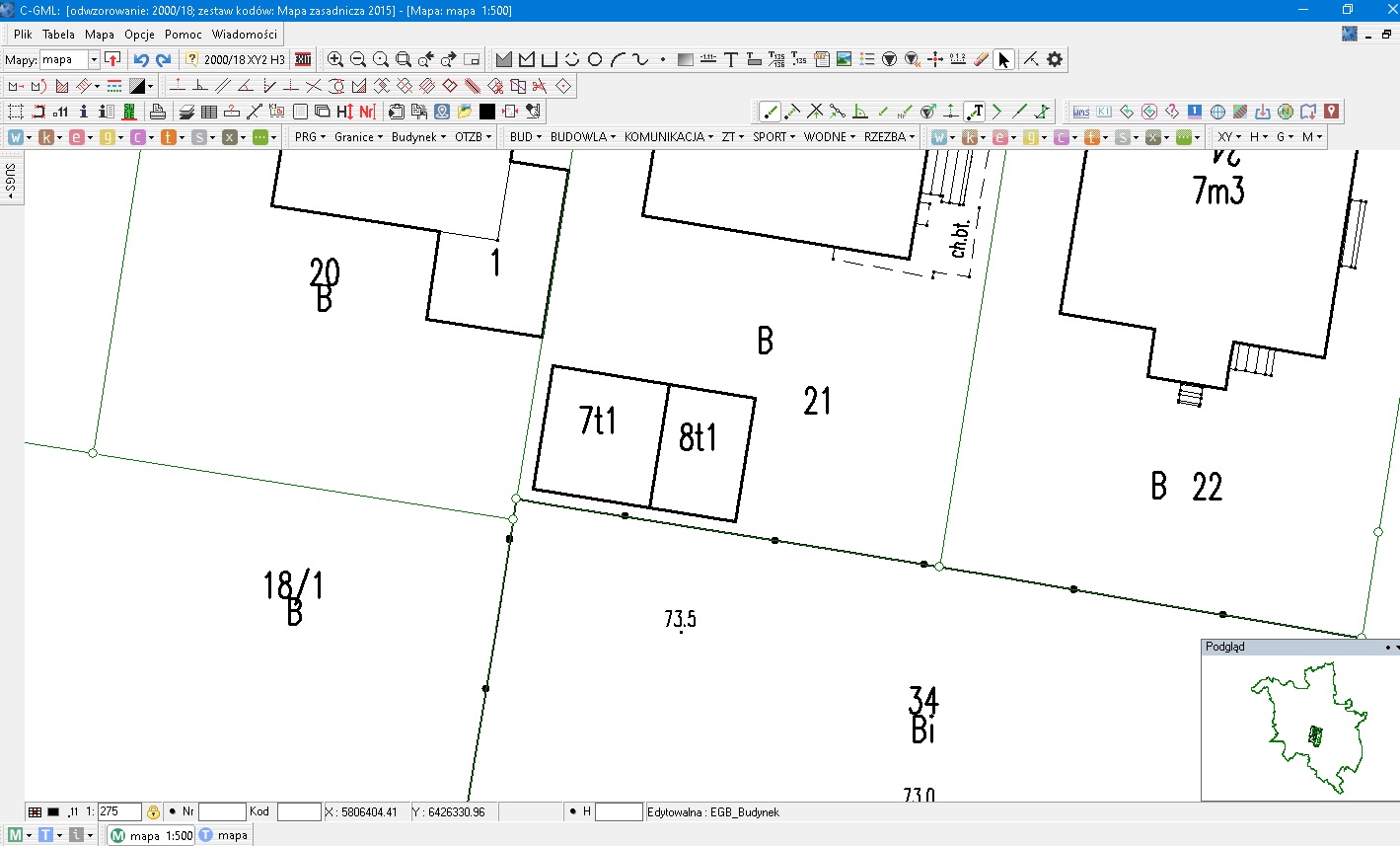
Task: Click the 2000/18 XY2 H3 coordinate system button
Action: (236, 59)
